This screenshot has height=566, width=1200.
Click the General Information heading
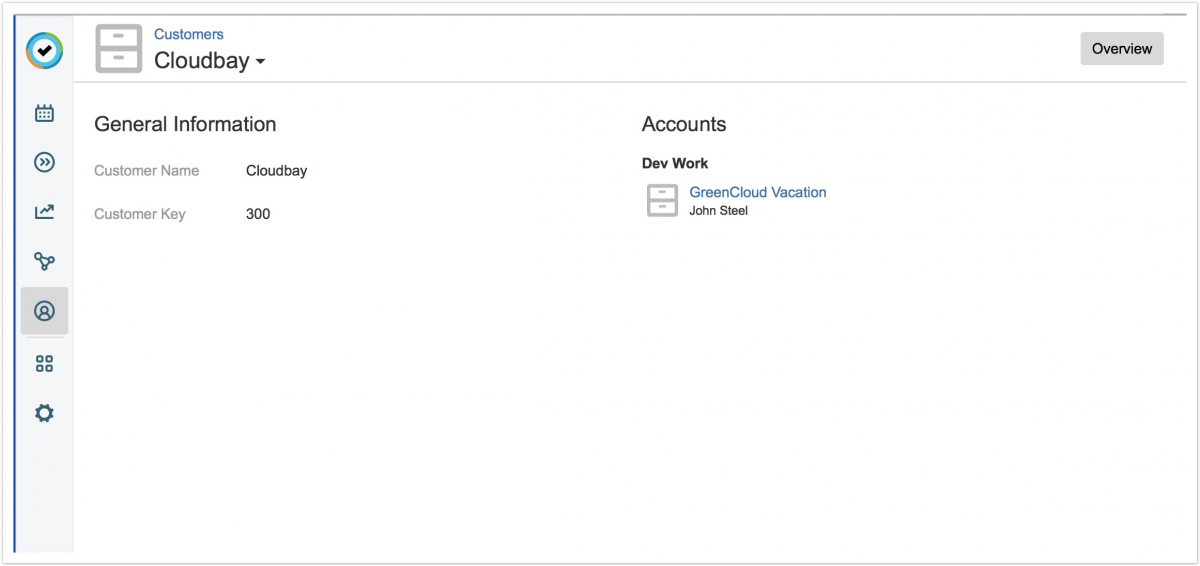[185, 124]
